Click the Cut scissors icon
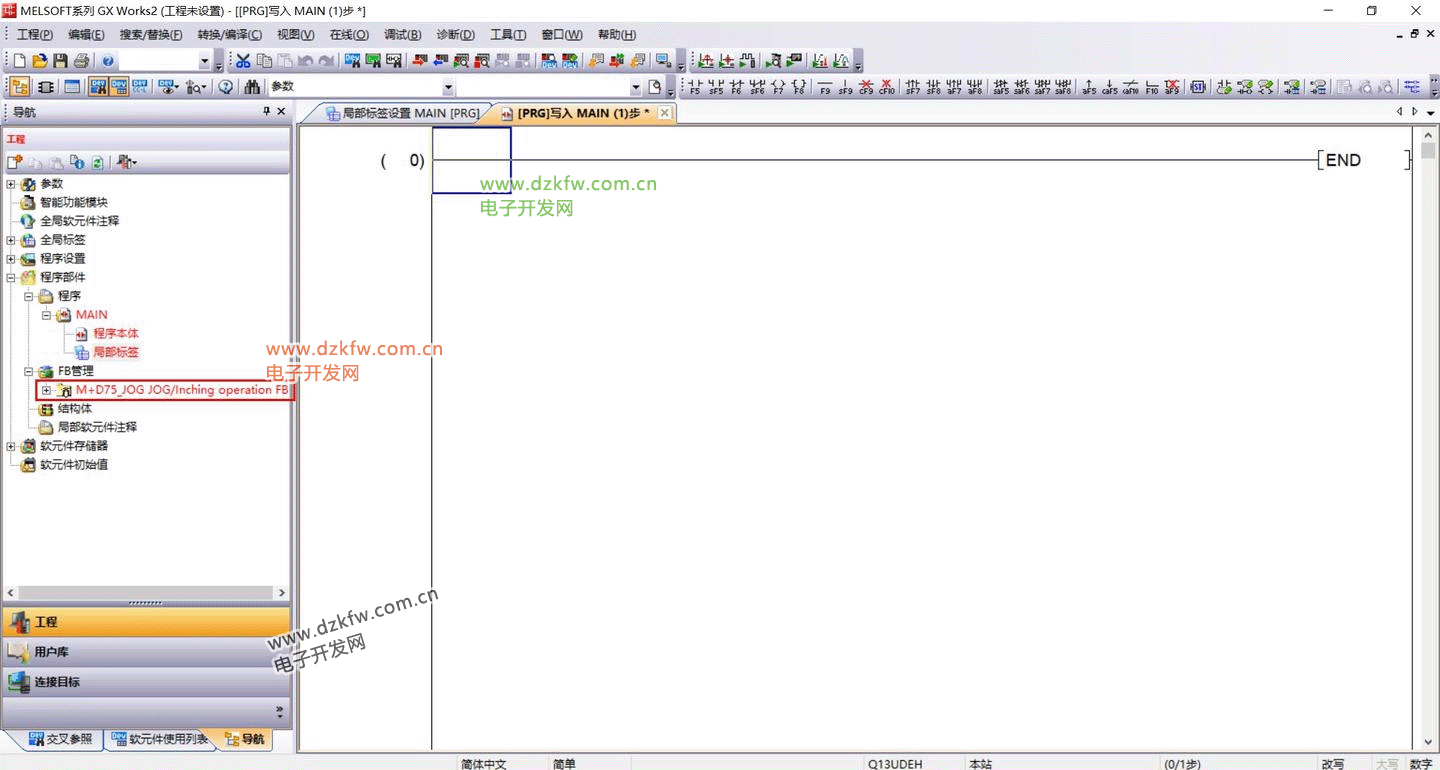The image size is (1440, 770). (x=243, y=61)
